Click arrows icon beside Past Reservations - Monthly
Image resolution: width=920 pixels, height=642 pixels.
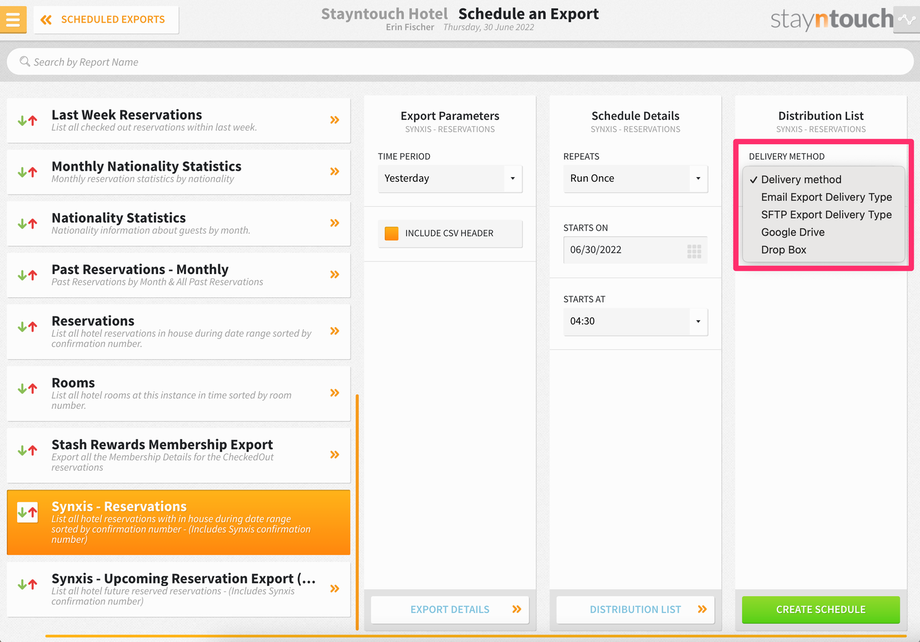point(28,275)
